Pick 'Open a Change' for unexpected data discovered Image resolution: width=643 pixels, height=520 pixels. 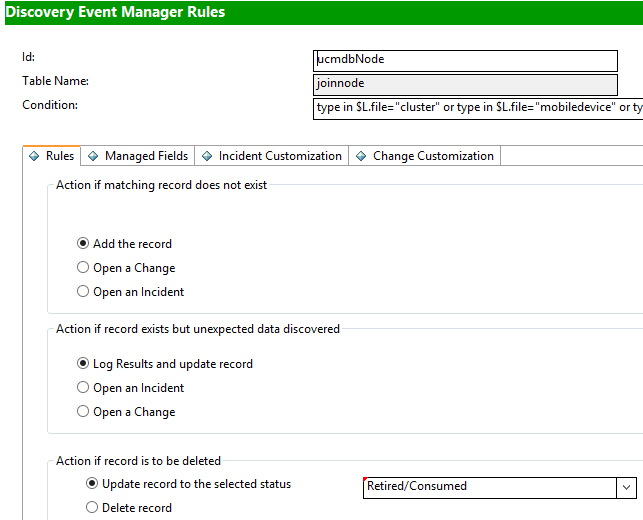[x=84, y=412]
